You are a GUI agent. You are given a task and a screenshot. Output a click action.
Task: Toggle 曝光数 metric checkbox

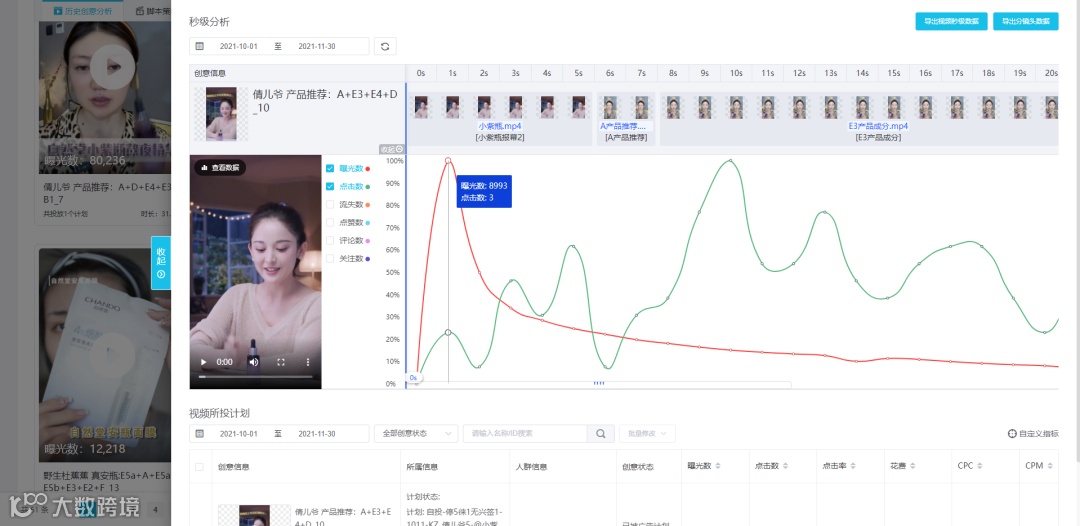pyautogui.click(x=330, y=168)
